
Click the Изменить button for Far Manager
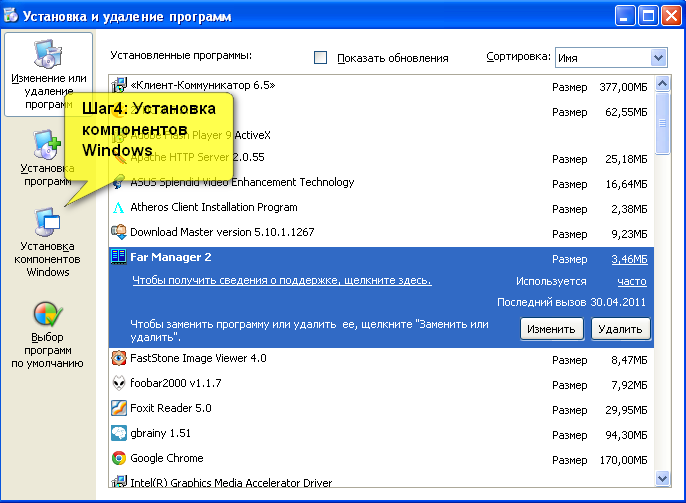(x=551, y=329)
